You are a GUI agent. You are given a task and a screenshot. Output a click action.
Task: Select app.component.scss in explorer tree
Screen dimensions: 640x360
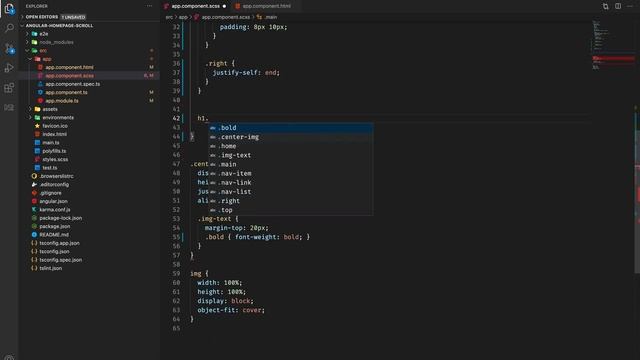[x=69, y=76]
